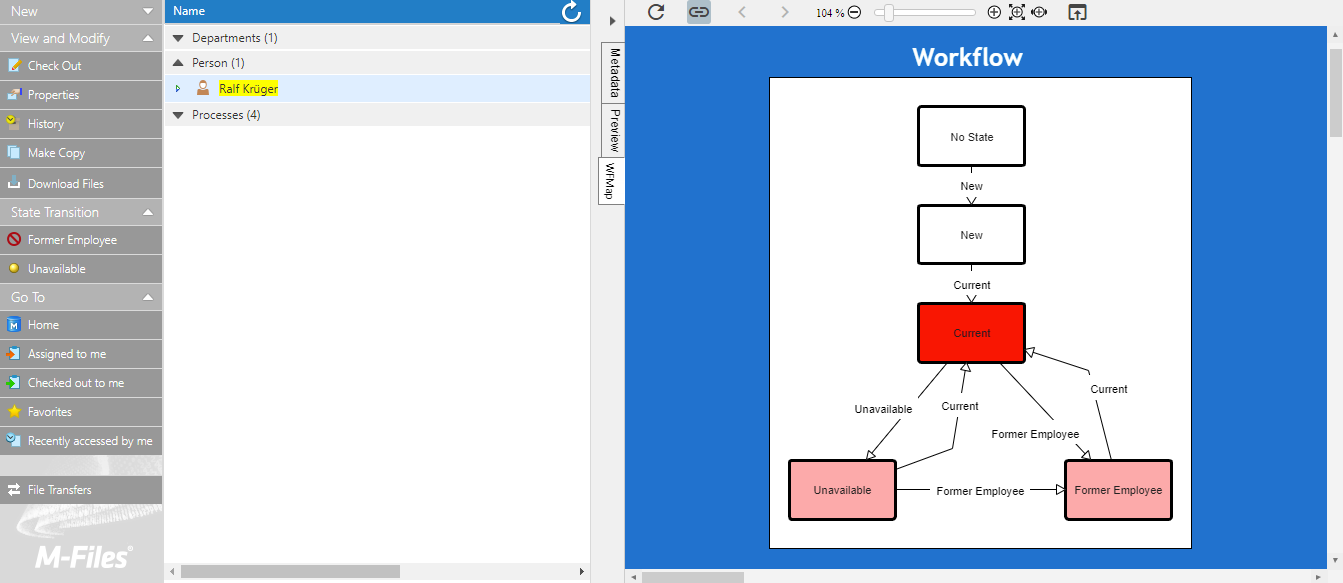Select Former Employee state transition
The height and width of the screenshot is (583, 1343).
(72, 240)
